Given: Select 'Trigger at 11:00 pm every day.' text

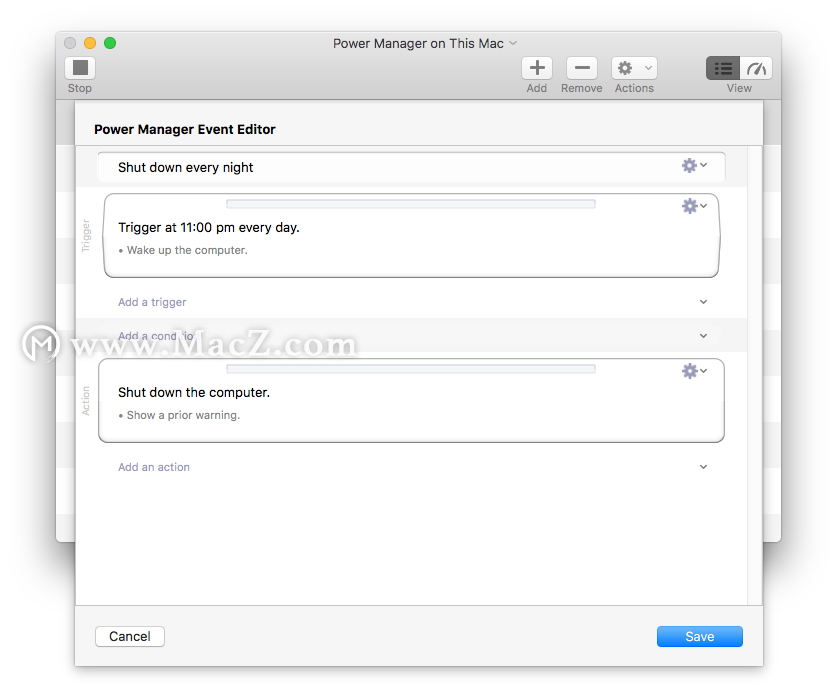Looking at the screenshot, I should point(209,228).
